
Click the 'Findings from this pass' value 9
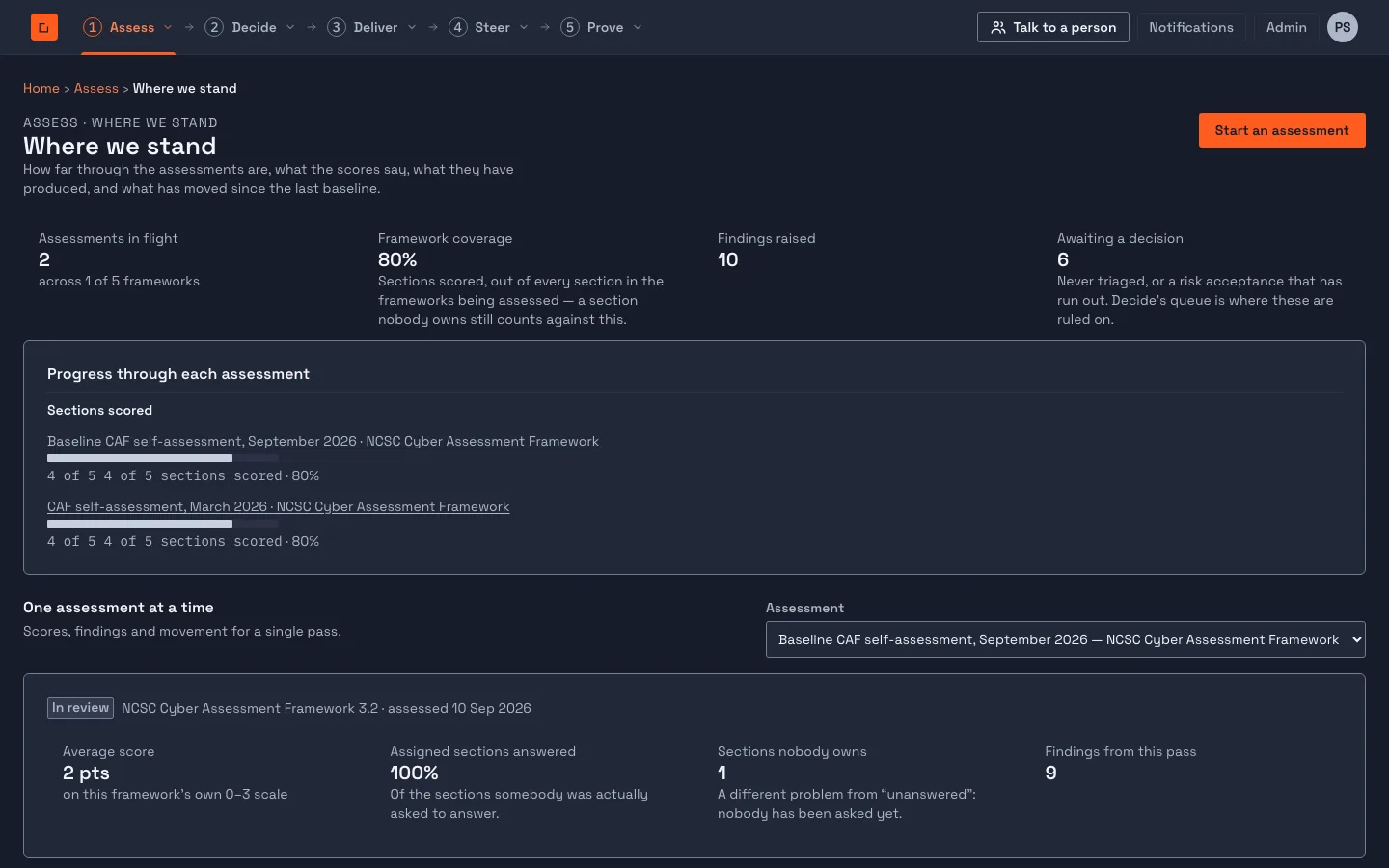(1050, 773)
